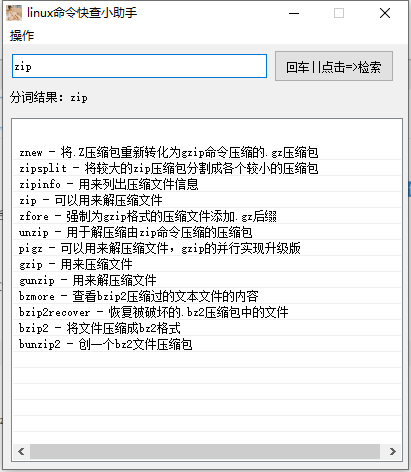Click the search input field containing zip
Image resolution: width=411 pixels, height=472 pixels.
139,66
